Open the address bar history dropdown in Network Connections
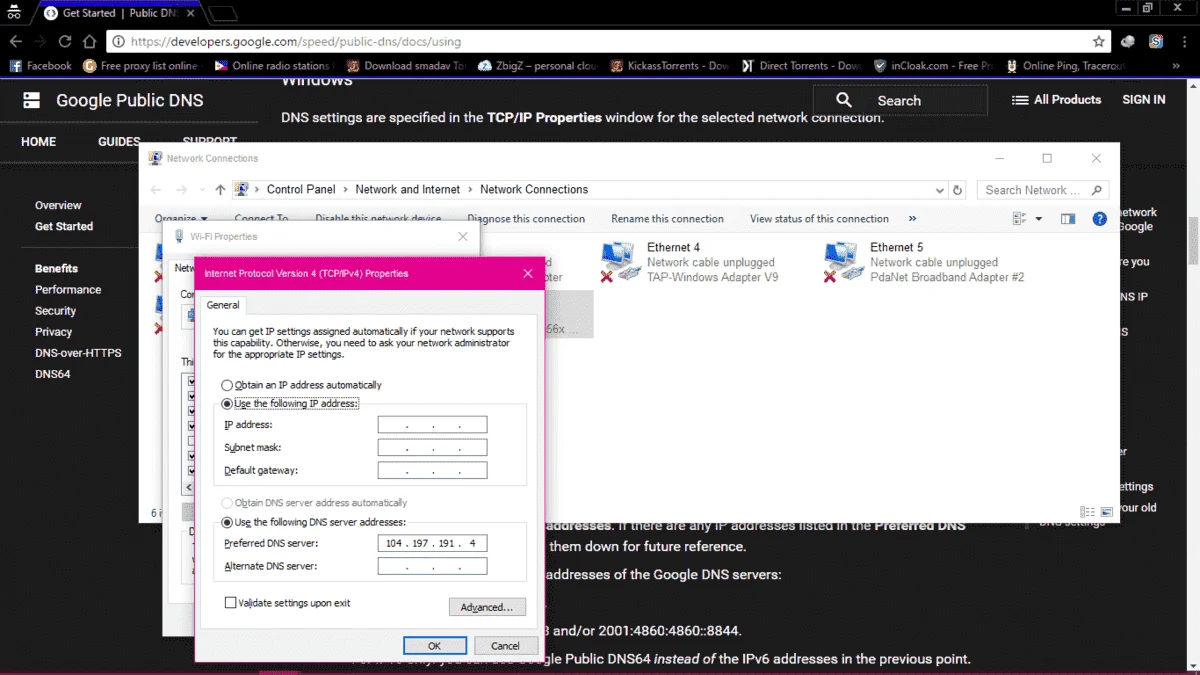The image size is (1200, 675). [940, 190]
